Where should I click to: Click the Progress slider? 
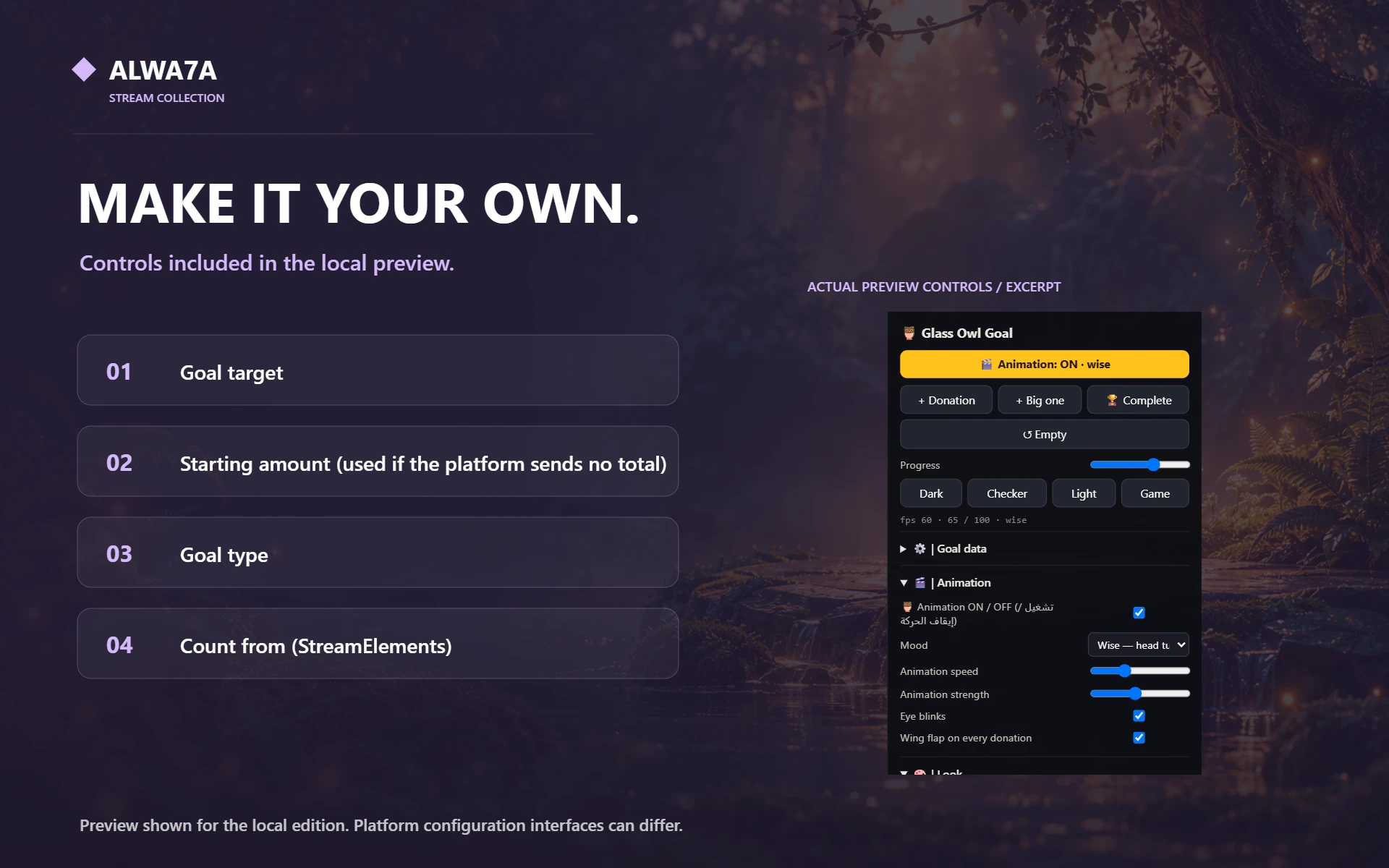1139,464
